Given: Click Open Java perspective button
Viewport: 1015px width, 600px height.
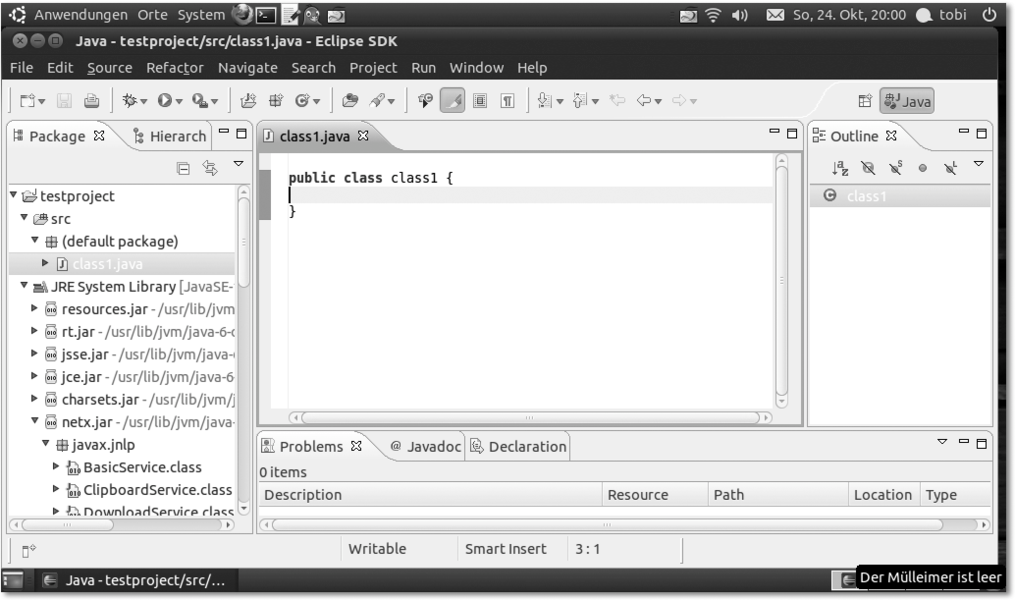Looking at the screenshot, I should pos(907,101).
